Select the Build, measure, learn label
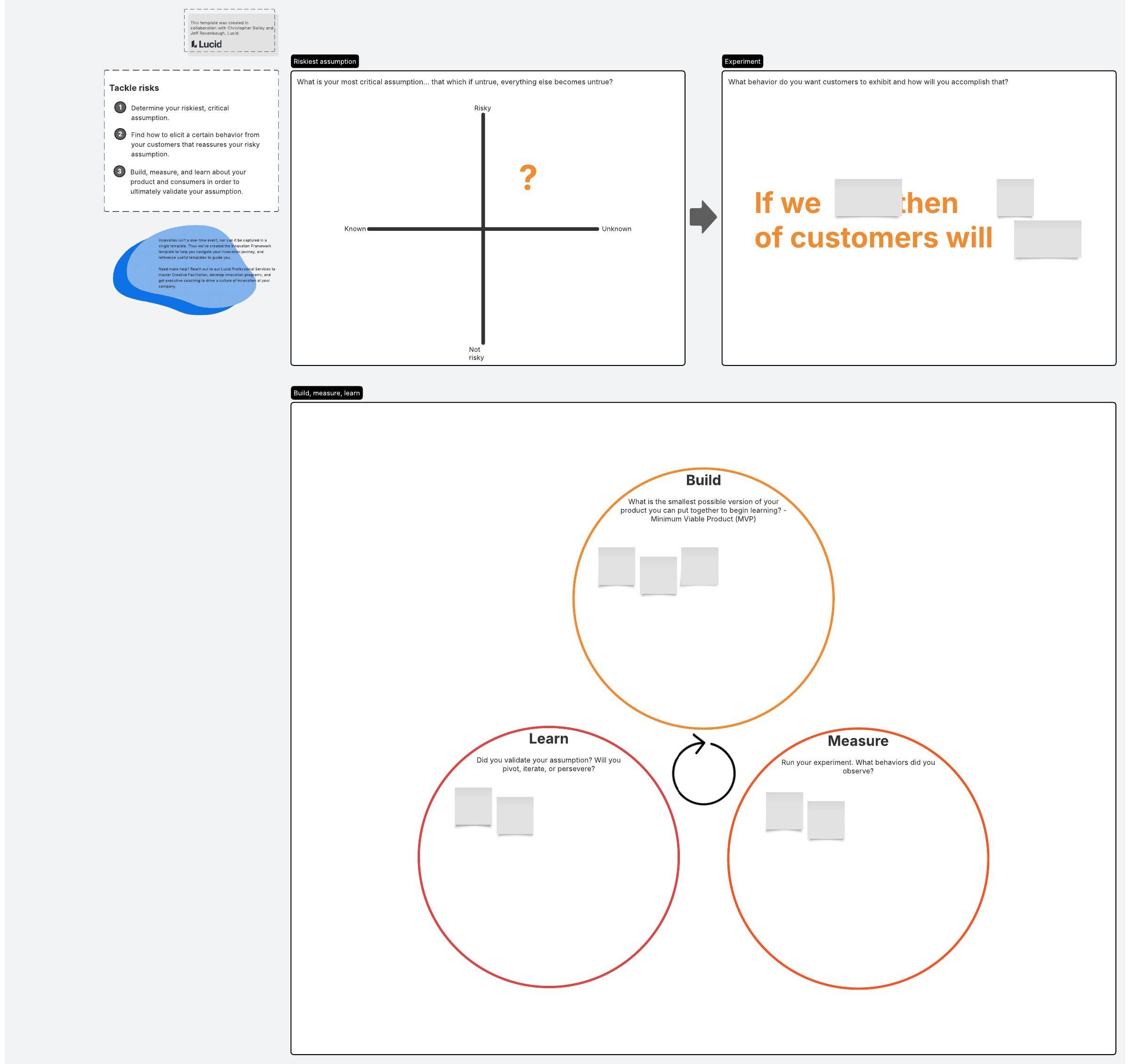Image resolution: width=1130 pixels, height=1064 pixels. (x=326, y=393)
